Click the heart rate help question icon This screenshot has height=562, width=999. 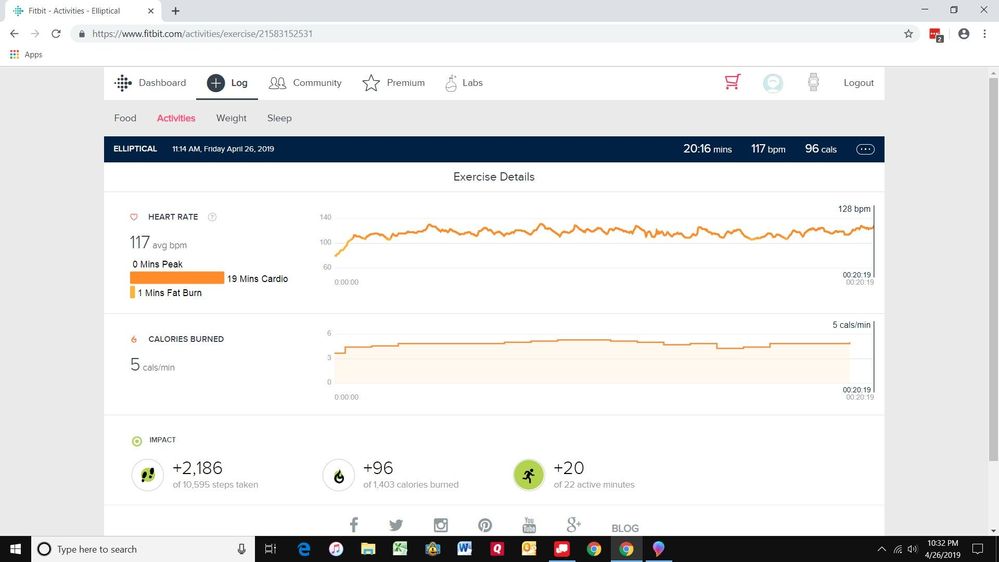212,217
